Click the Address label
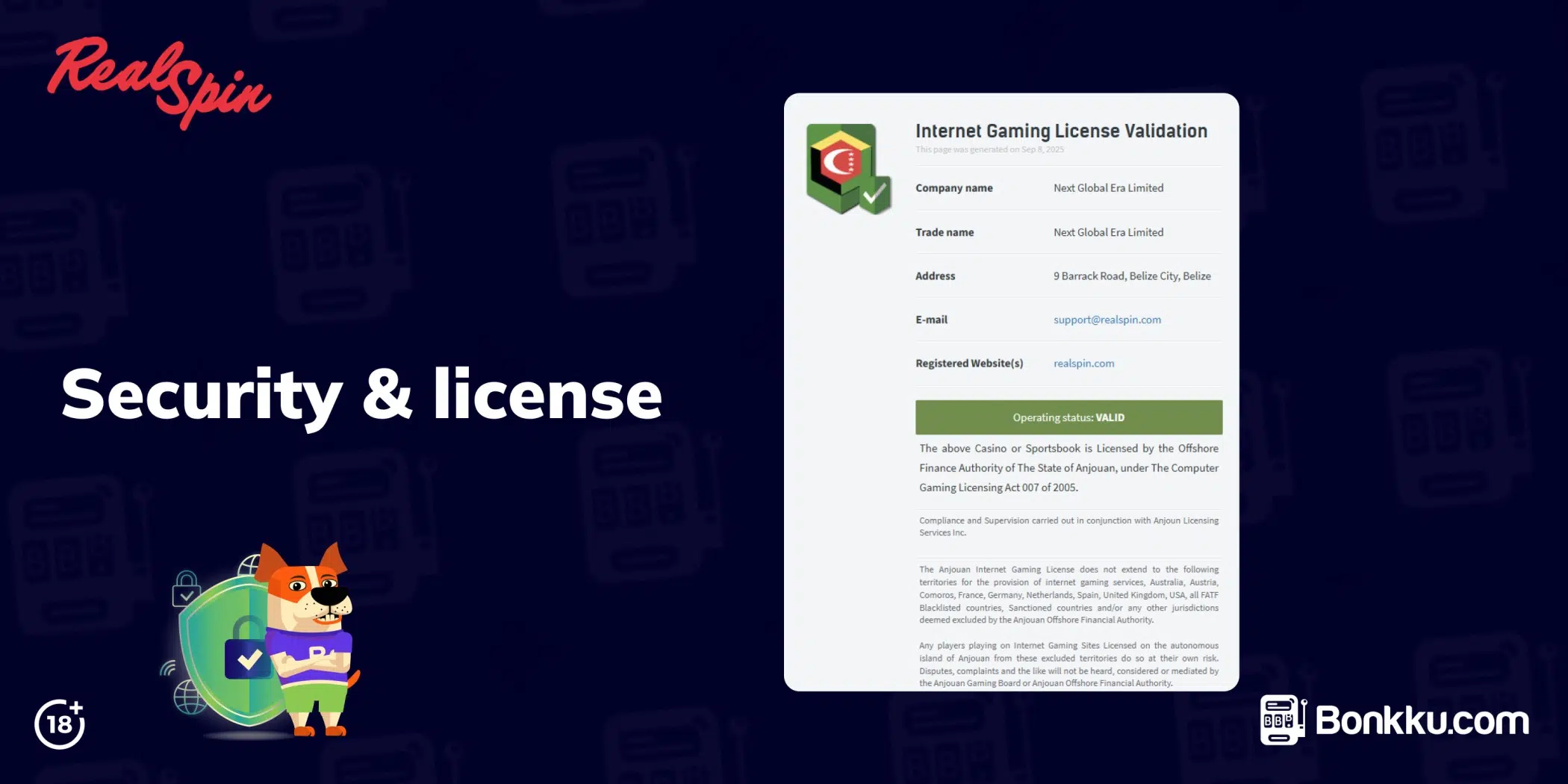Screen dimensions: 1568x784 pyautogui.click(x=935, y=276)
